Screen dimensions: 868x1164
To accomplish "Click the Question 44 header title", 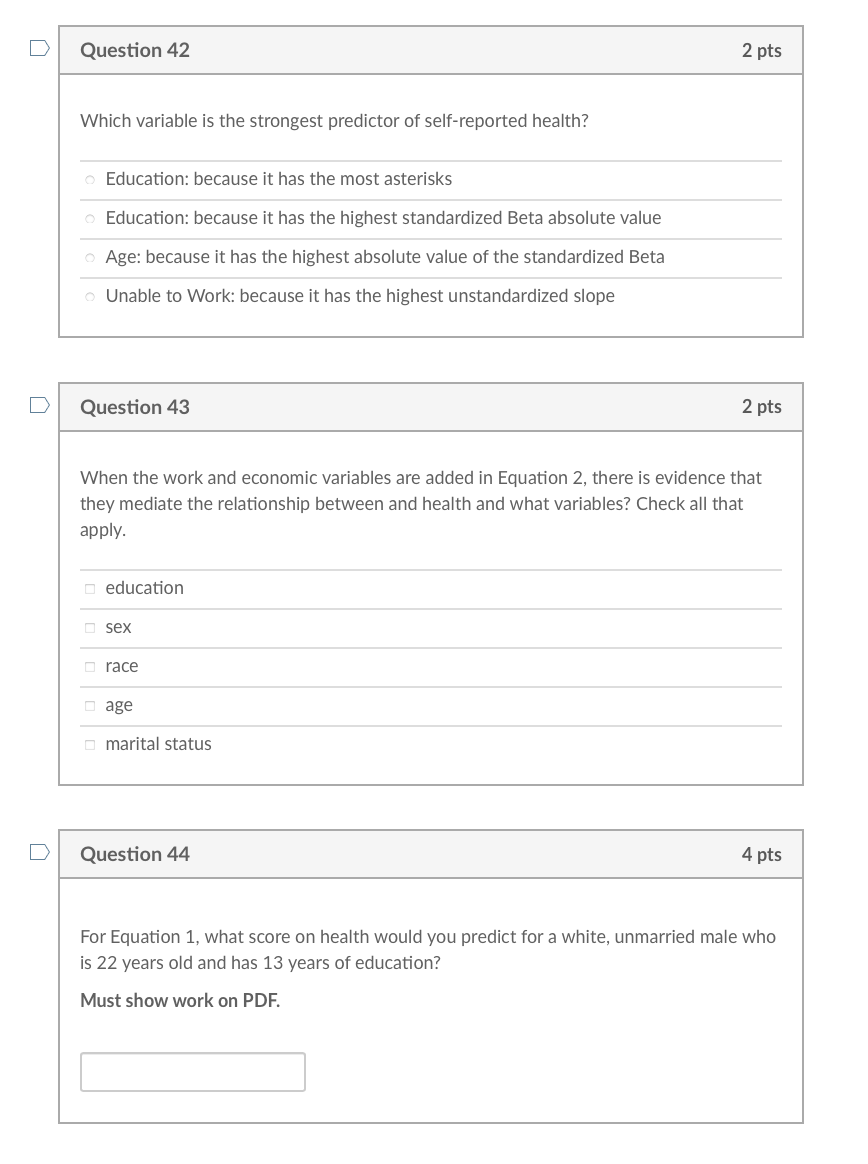I will pyautogui.click(x=134, y=854).
